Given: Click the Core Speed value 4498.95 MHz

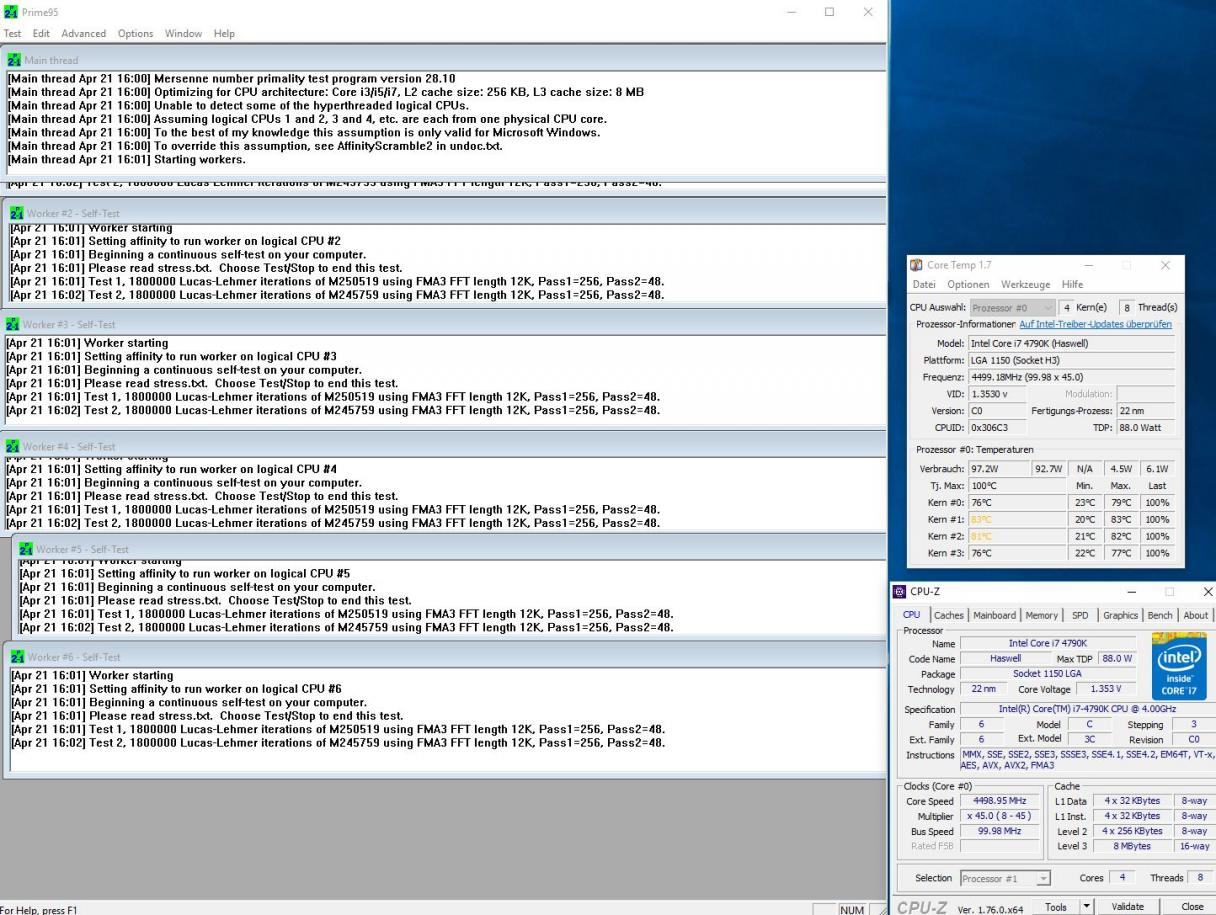Looking at the screenshot, I should [999, 801].
